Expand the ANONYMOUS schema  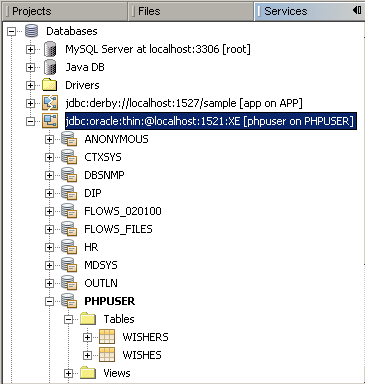pyautogui.click(x=49, y=139)
